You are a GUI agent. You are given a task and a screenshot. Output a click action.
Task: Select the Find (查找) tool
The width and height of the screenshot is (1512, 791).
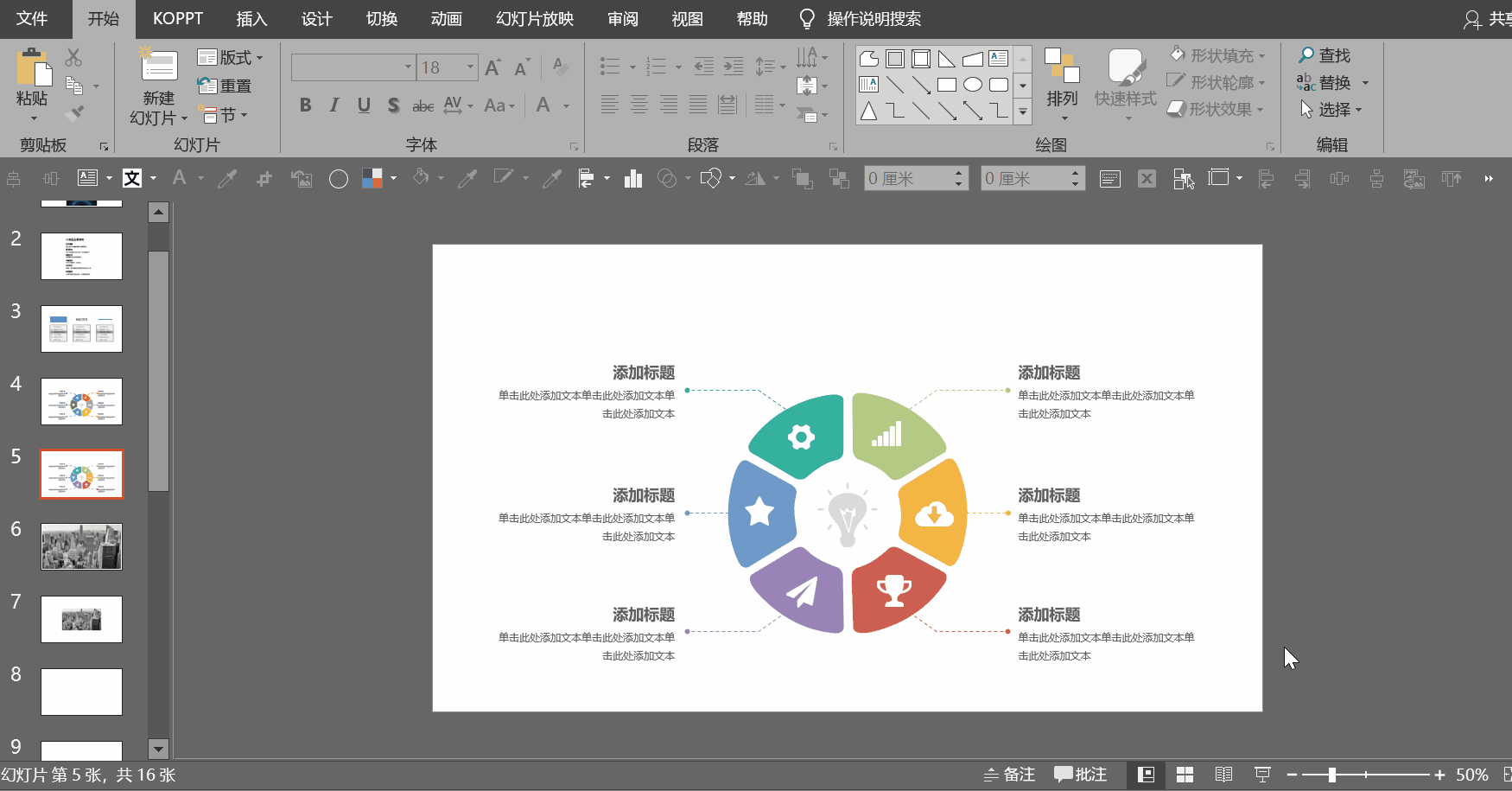click(1324, 55)
